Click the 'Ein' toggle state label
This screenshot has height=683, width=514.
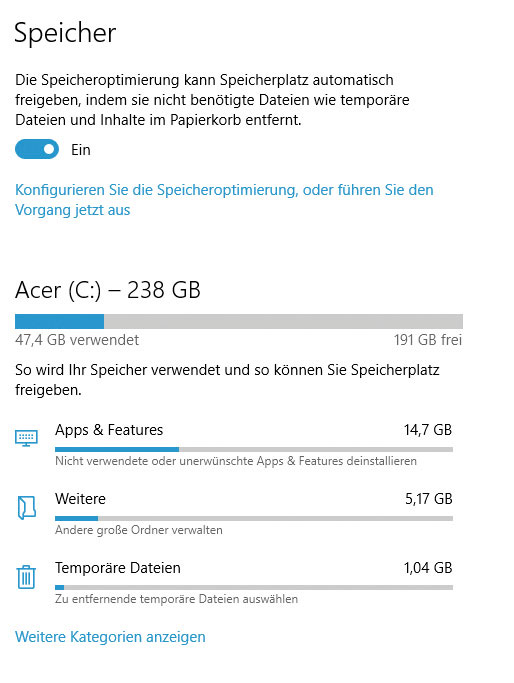(81, 150)
